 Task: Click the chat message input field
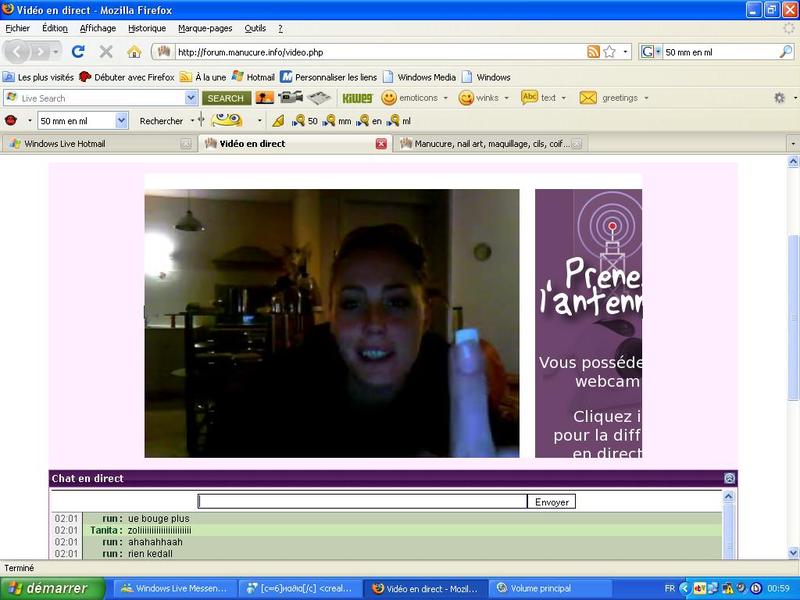click(x=362, y=502)
